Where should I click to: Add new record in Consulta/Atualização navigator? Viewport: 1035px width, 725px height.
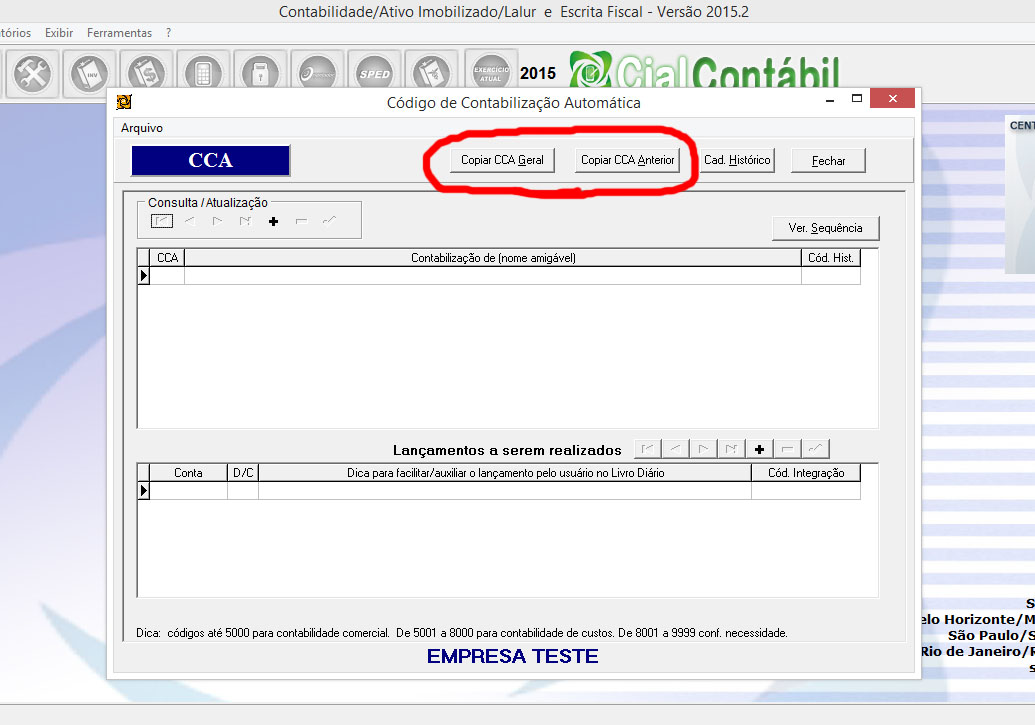click(x=273, y=221)
